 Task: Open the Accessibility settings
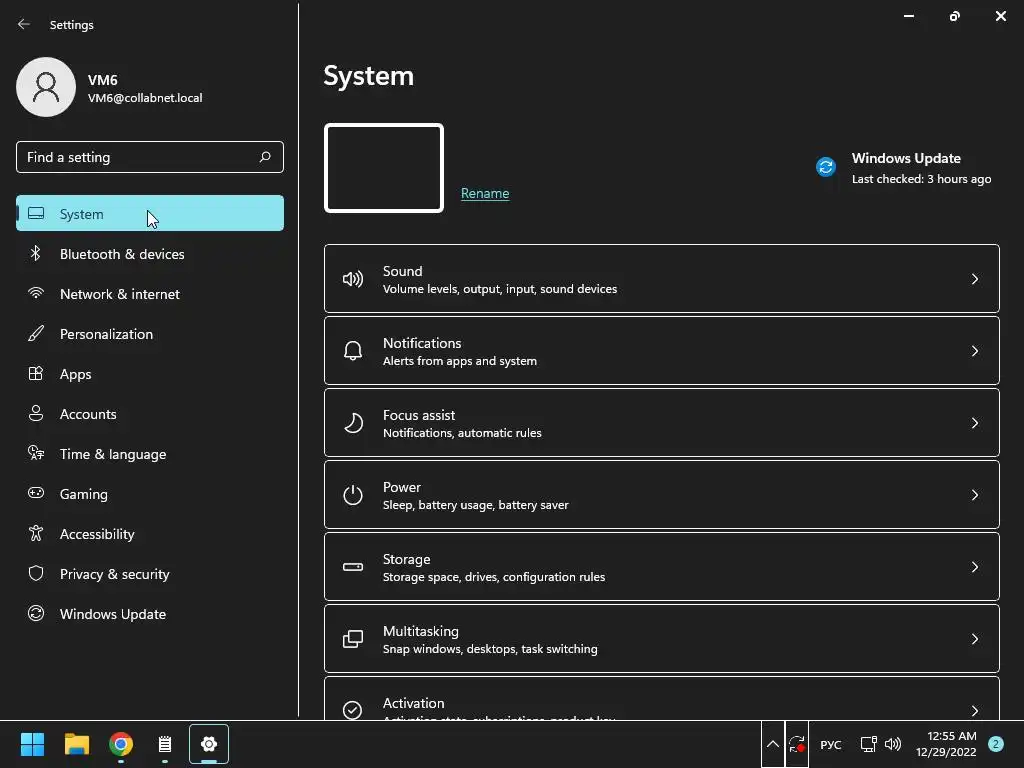pos(150,534)
